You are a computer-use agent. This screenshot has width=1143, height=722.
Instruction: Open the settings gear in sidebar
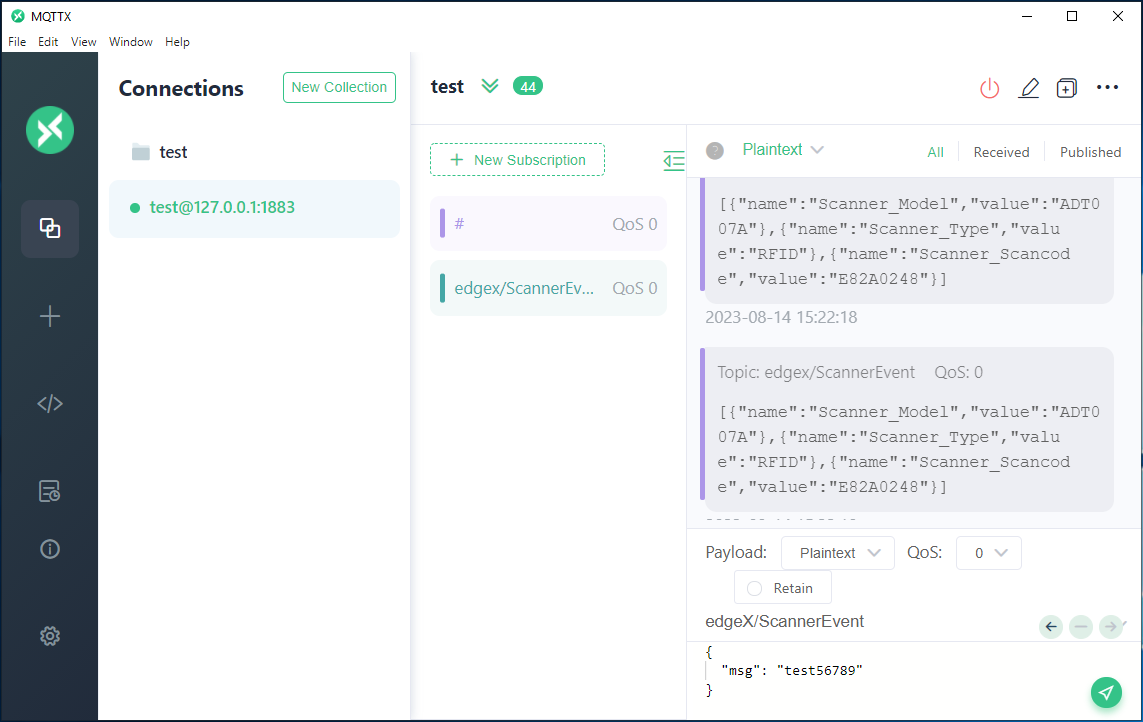pos(50,636)
